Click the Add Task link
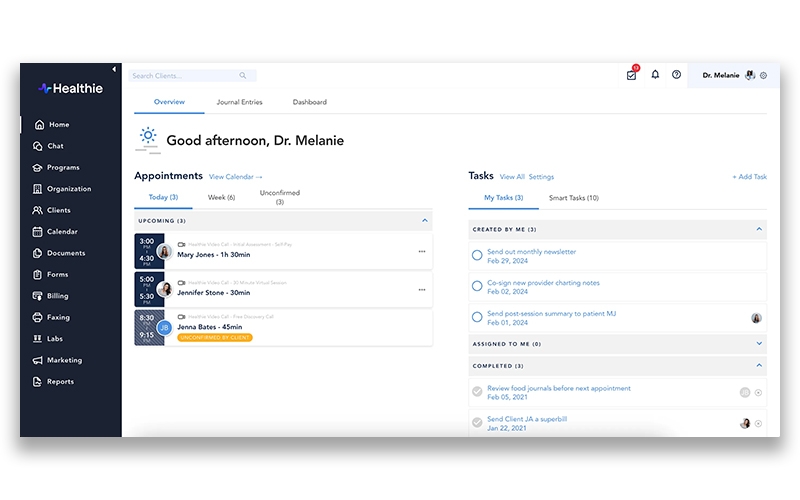800x500 pixels. click(x=749, y=177)
